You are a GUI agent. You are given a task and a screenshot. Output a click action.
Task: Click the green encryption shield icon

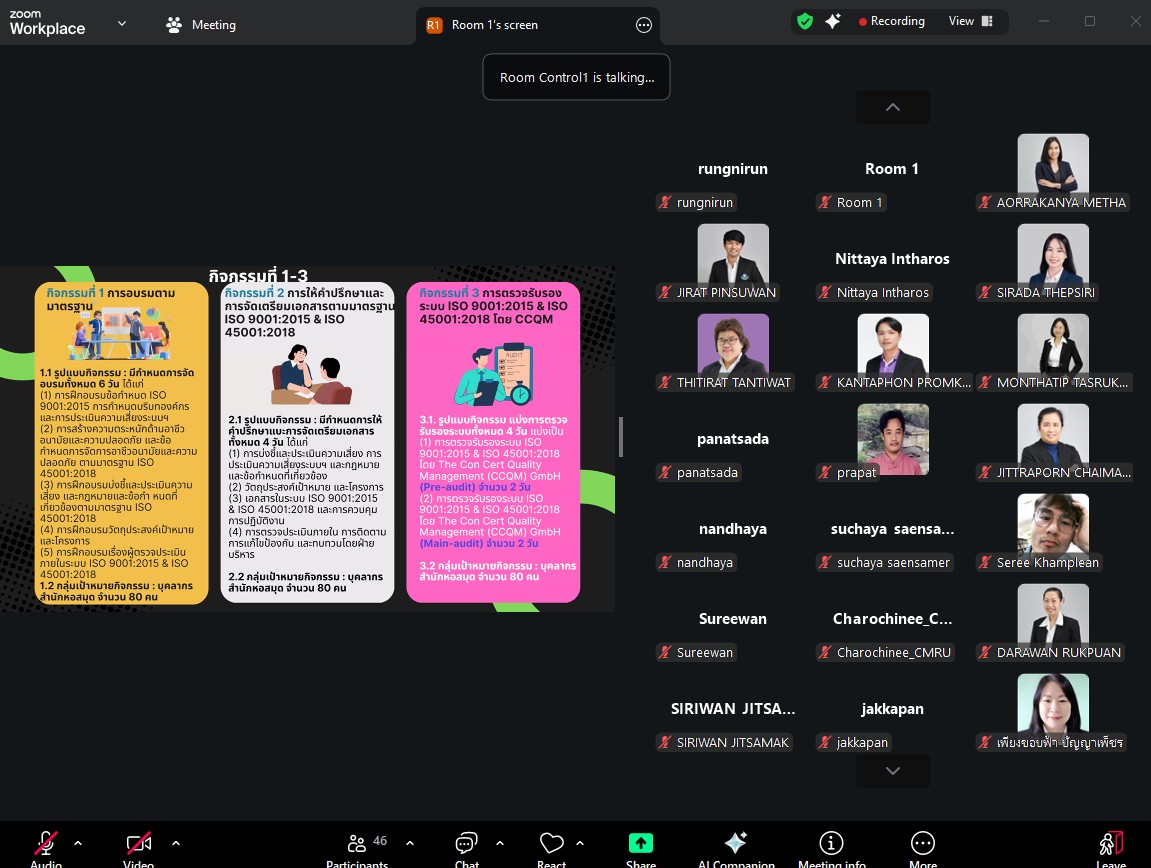(805, 21)
